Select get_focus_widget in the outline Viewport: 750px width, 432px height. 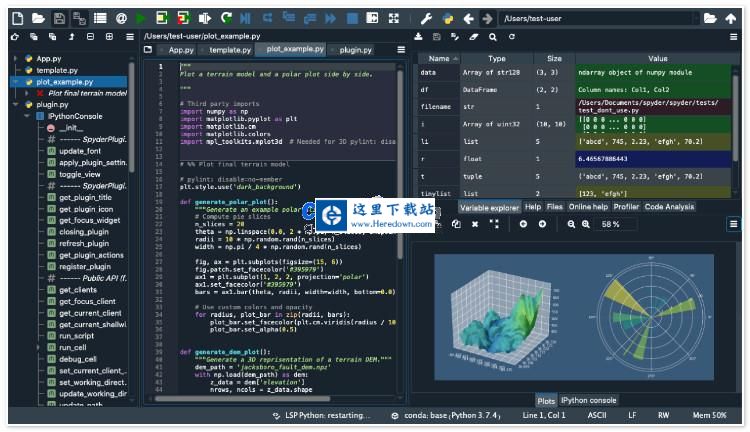click(89, 220)
